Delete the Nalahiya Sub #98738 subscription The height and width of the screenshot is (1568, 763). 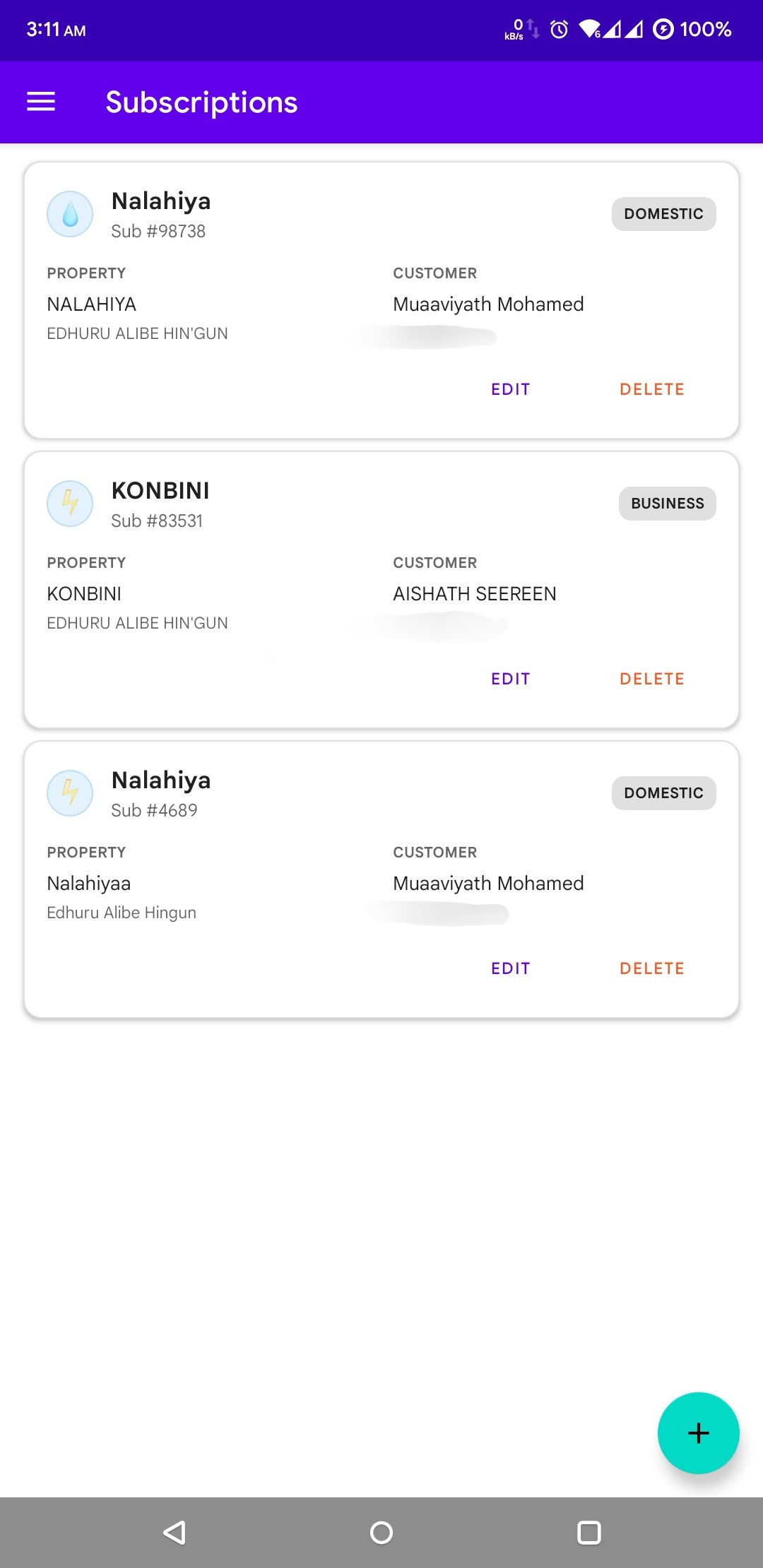pos(651,389)
